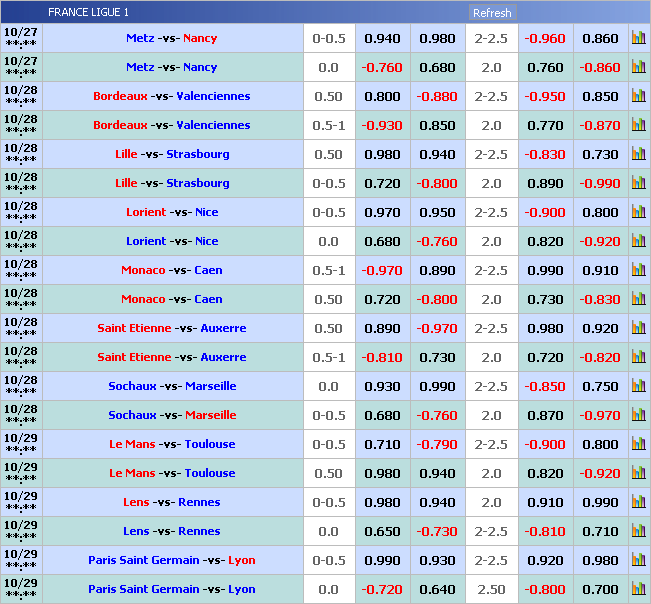
Task: Click chart icon for Lille-Strasbourg 0.50 handicap row
Action: (x=638, y=155)
